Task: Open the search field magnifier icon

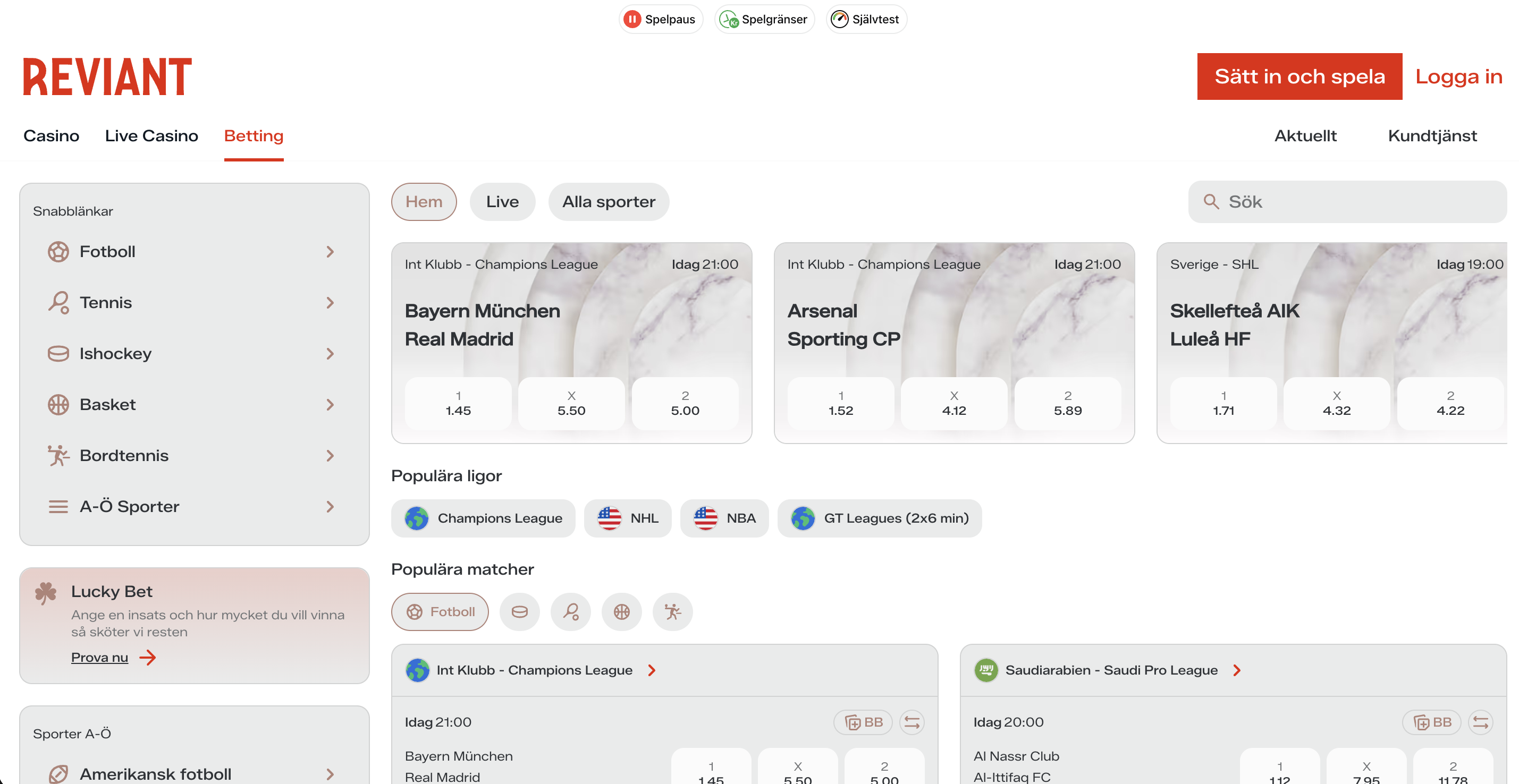Action: (1211, 202)
